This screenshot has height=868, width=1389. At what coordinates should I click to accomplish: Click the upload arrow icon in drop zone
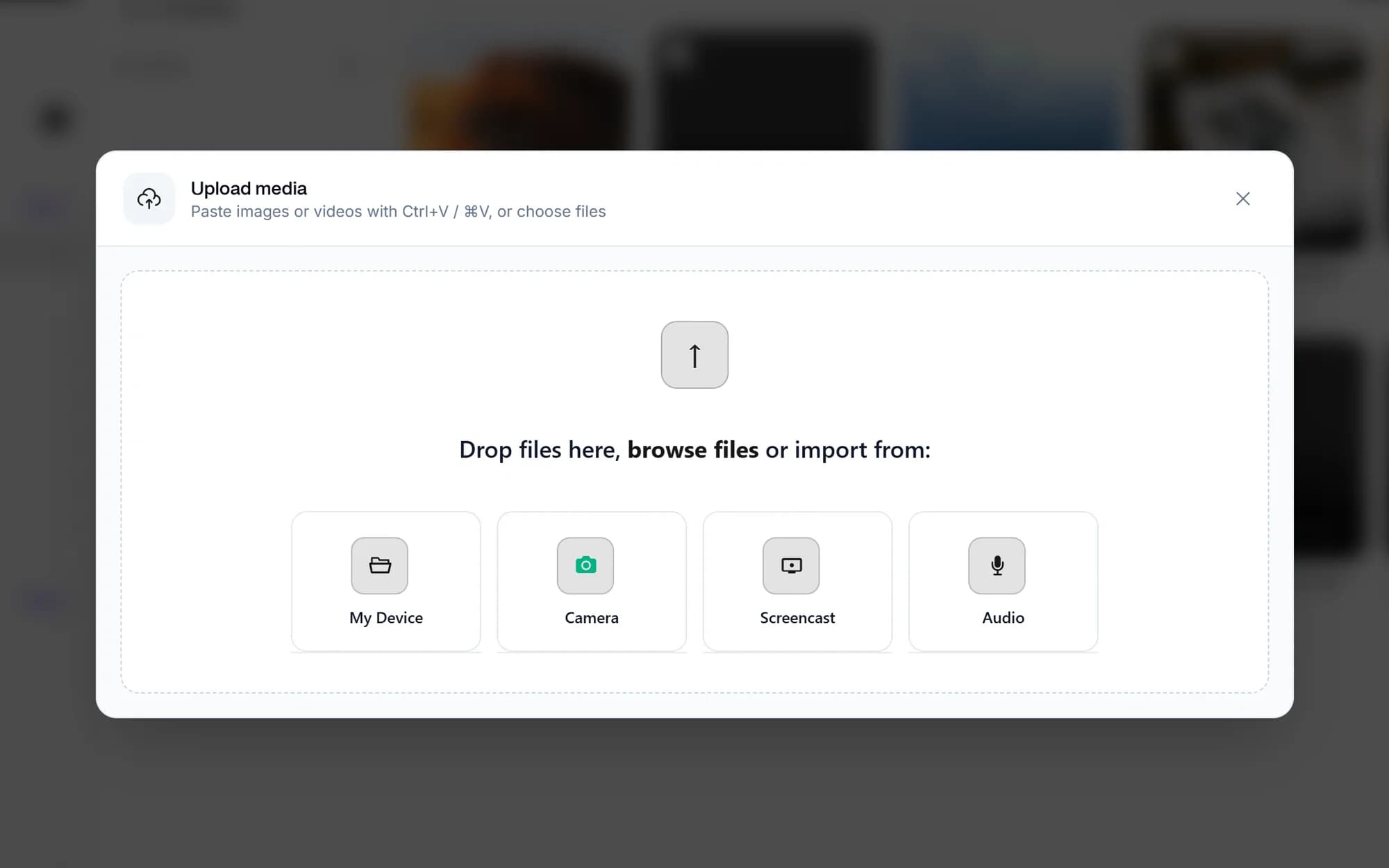pyautogui.click(x=694, y=355)
